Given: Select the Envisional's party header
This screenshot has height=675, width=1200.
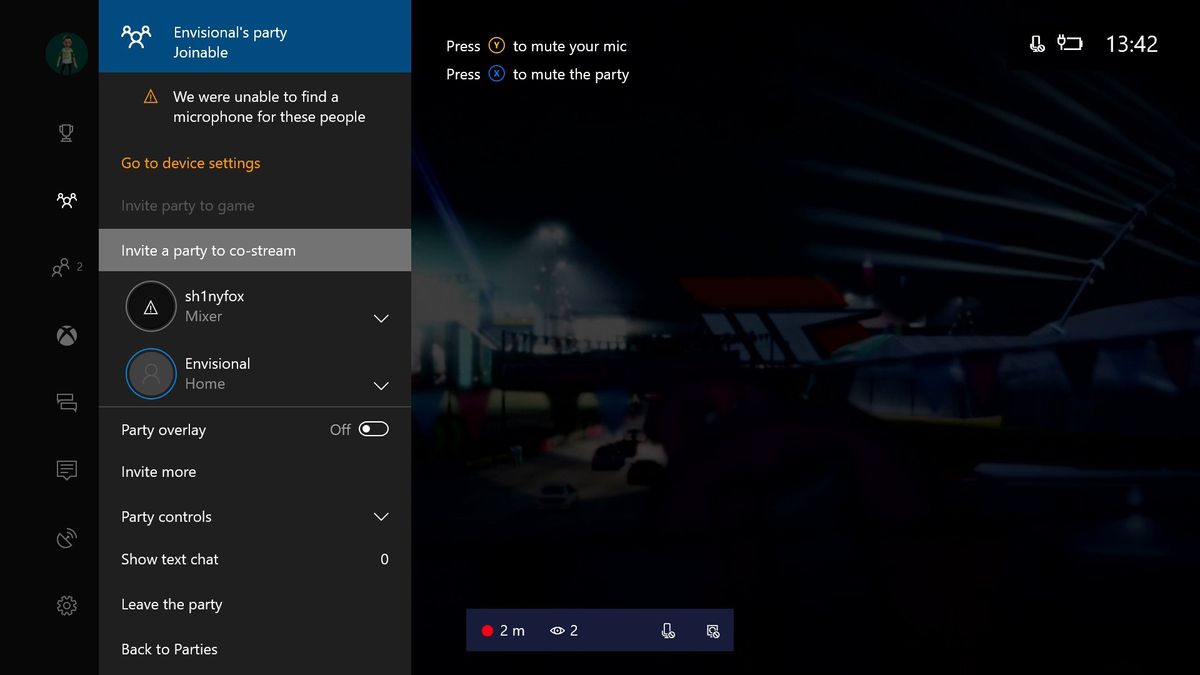Looking at the screenshot, I should [255, 35].
